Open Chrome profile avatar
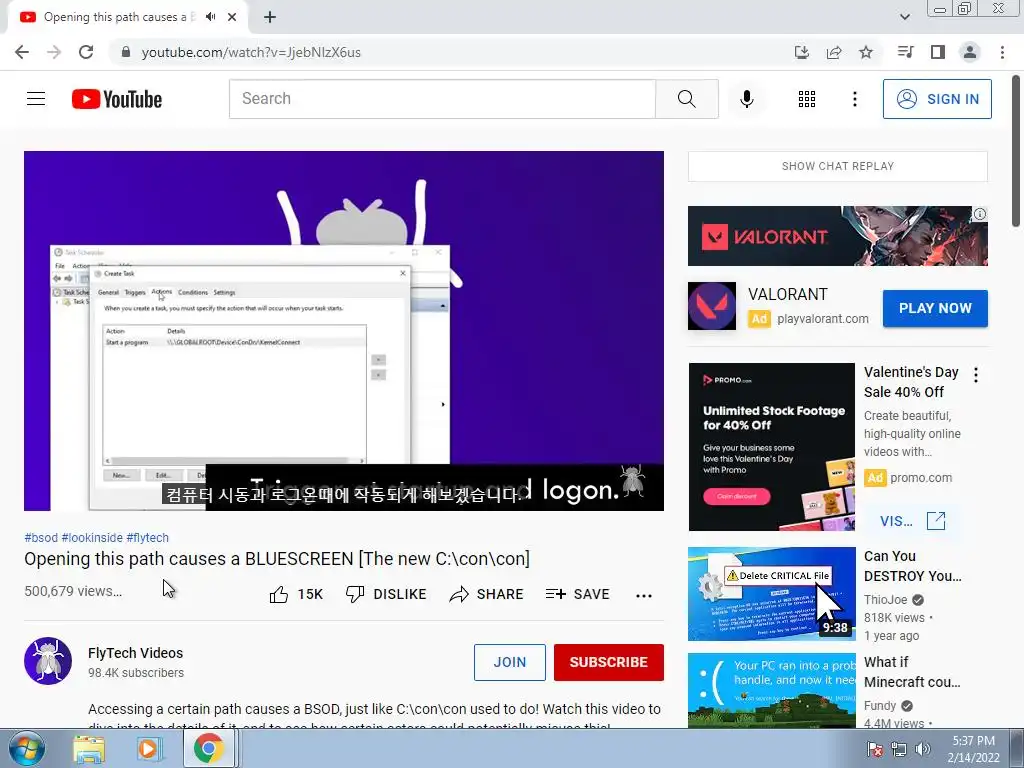 coord(970,52)
